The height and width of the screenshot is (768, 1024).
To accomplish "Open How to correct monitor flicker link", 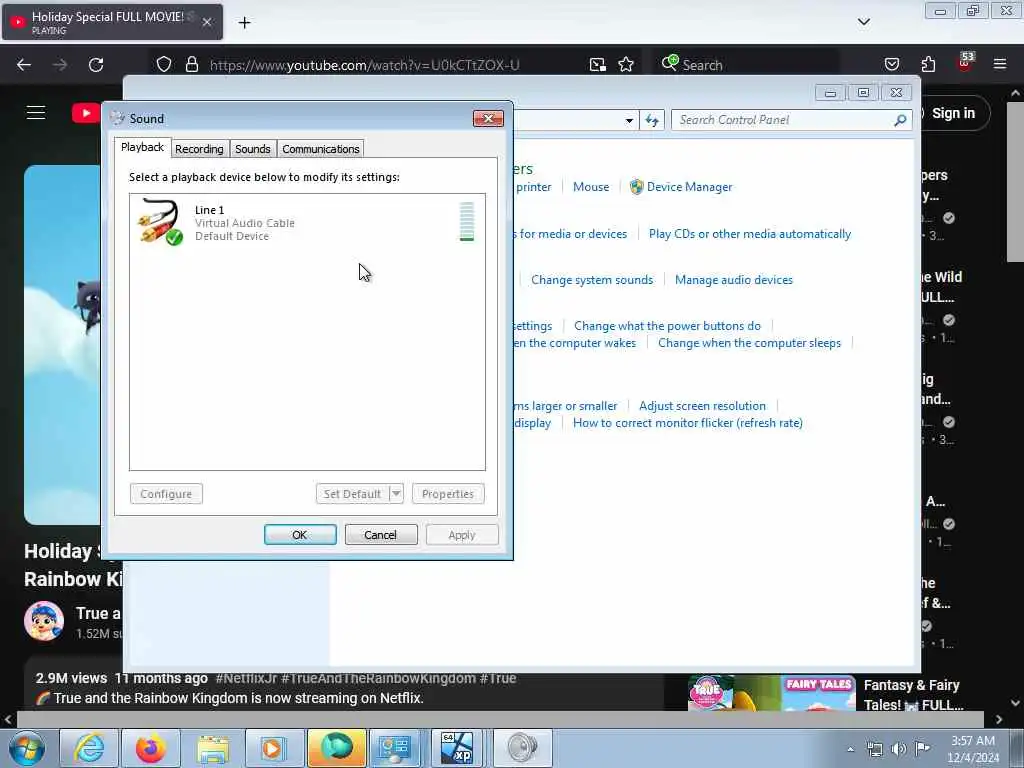I will tap(688, 423).
